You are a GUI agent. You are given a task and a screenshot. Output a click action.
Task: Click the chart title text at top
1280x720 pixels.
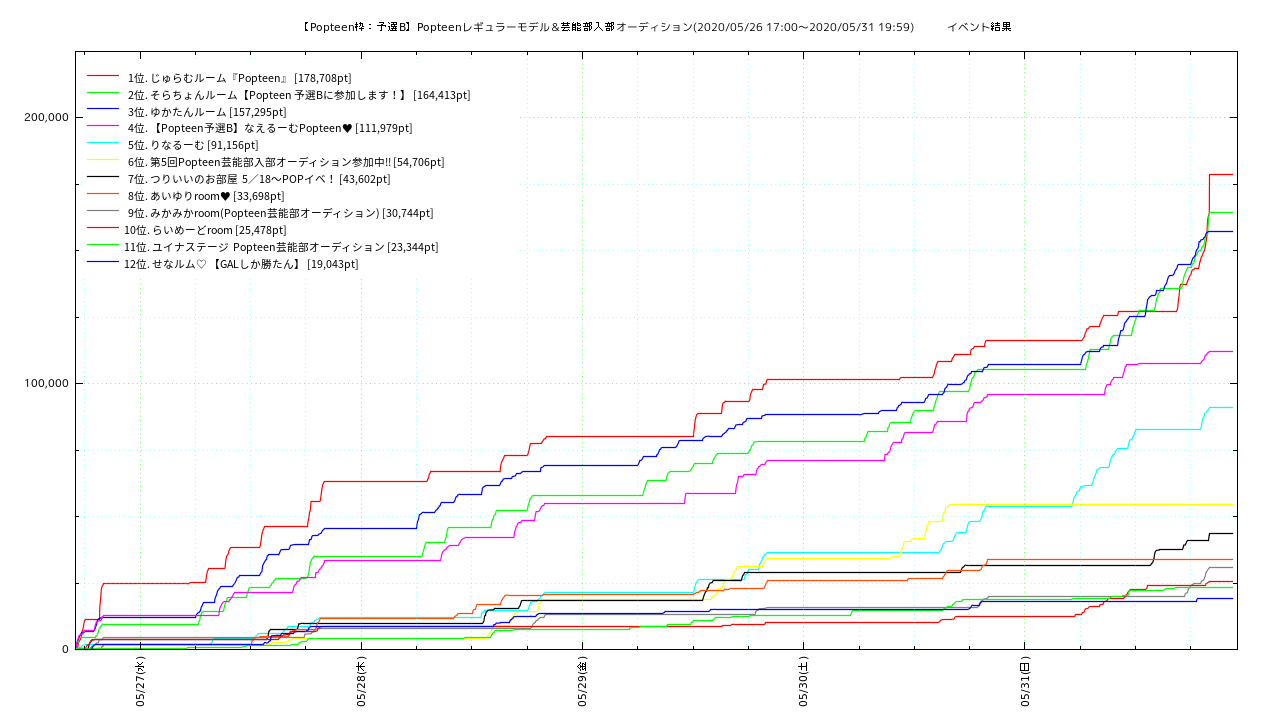coord(655,27)
